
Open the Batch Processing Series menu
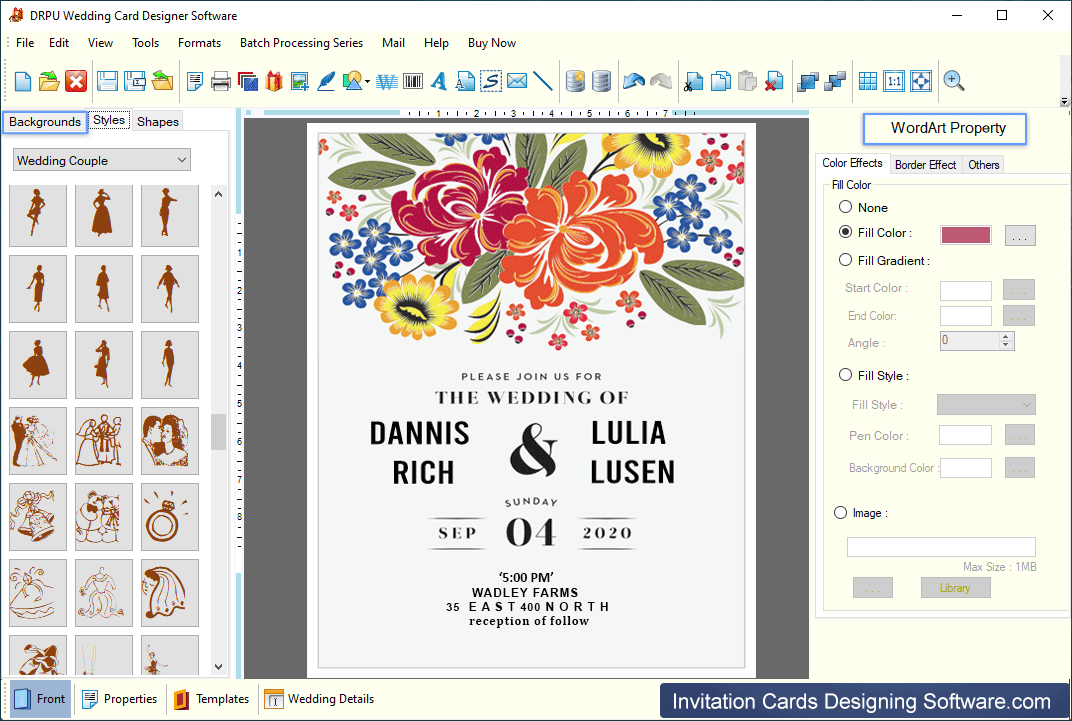[301, 43]
